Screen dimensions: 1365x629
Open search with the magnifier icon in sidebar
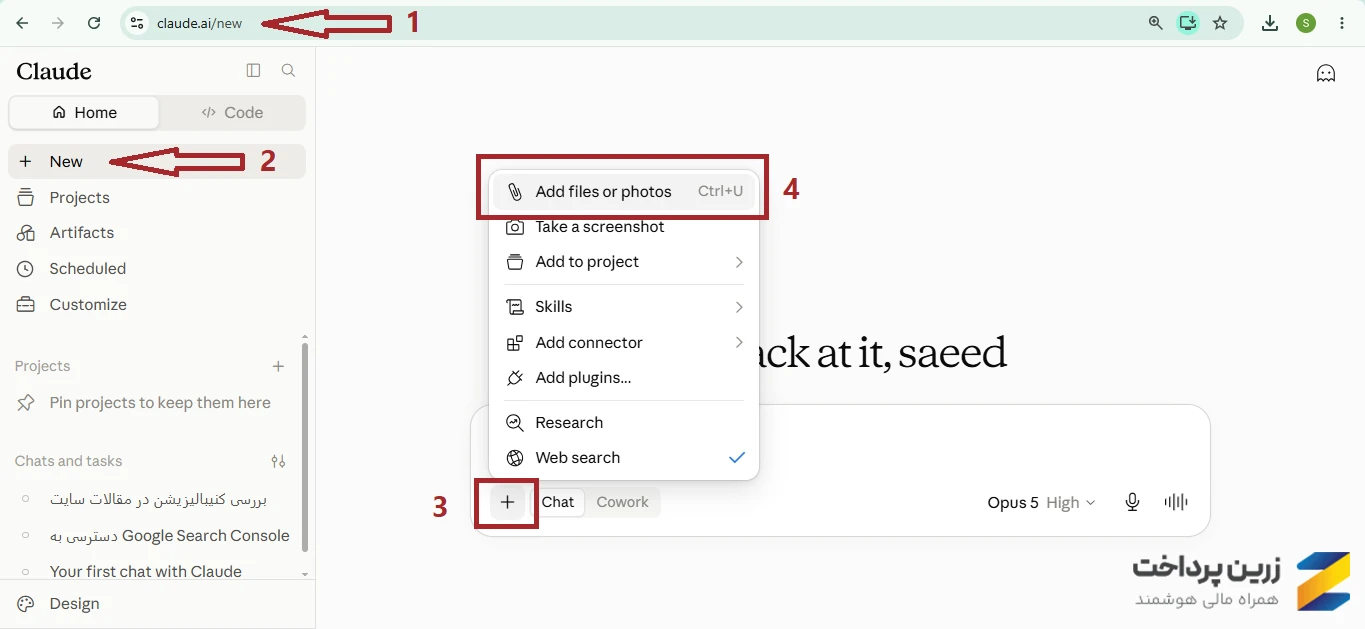click(x=288, y=70)
